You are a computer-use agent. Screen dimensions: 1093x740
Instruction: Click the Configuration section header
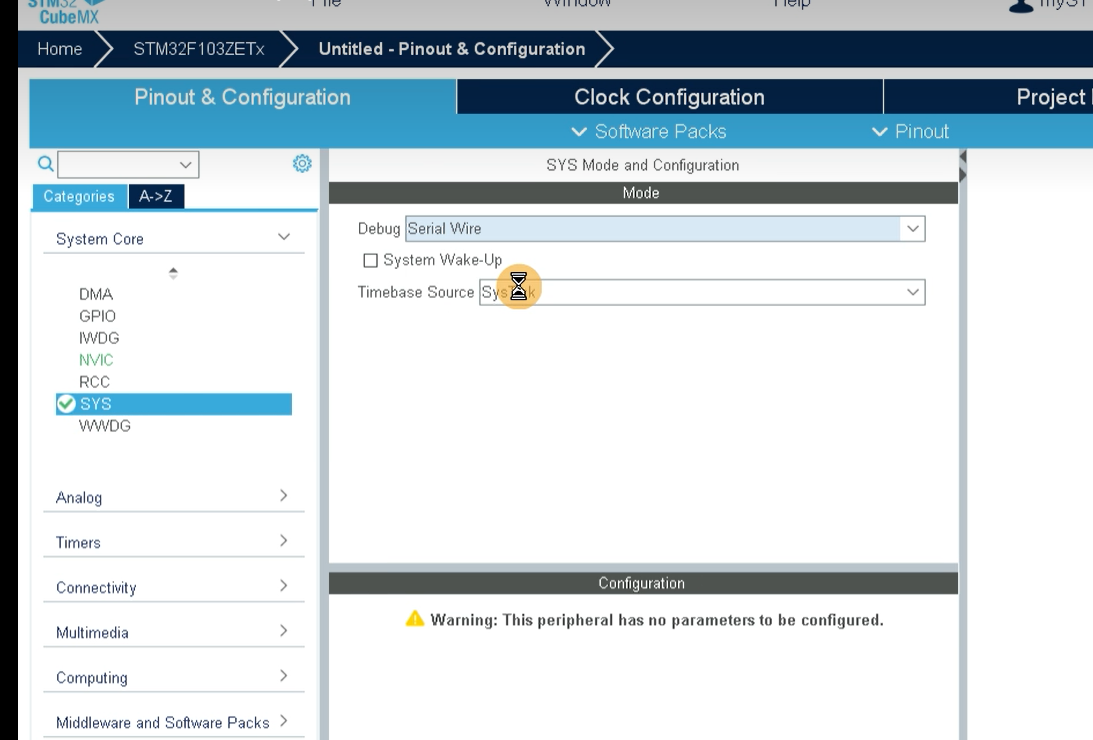(x=643, y=583)
